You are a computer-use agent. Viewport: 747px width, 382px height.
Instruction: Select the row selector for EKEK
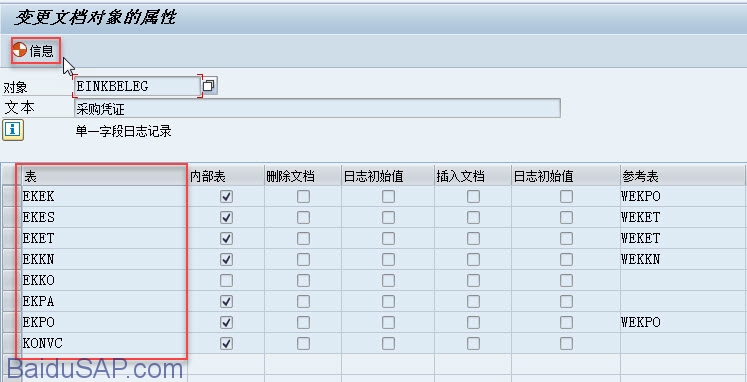[x=11, y=196]
